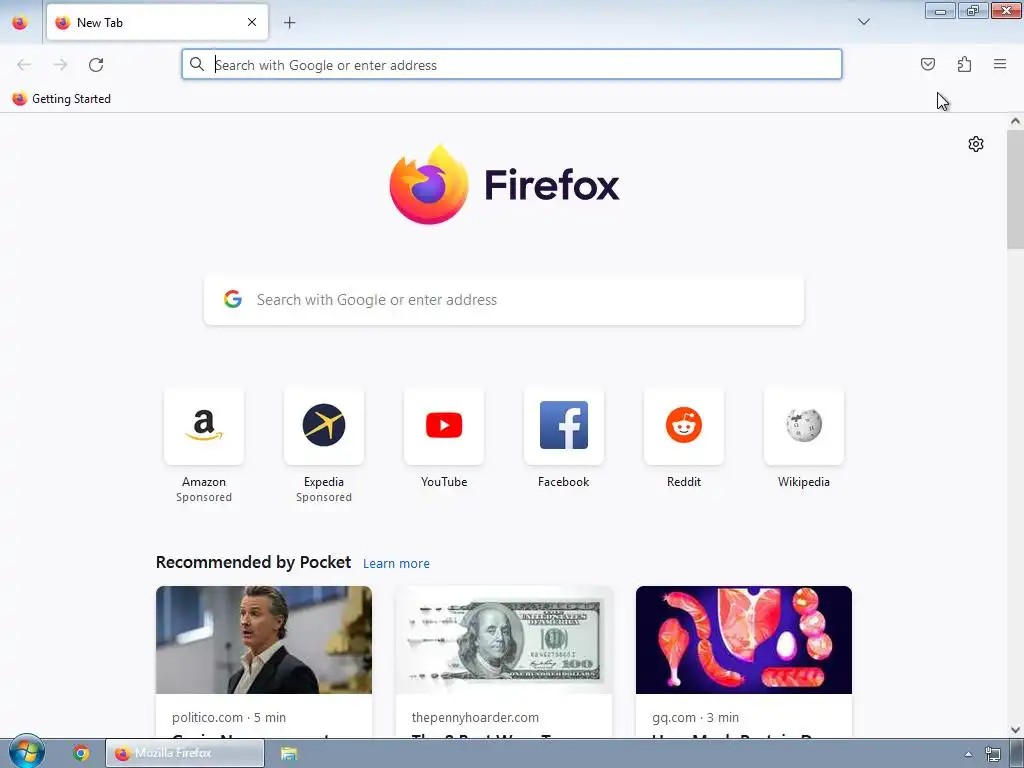Click the Google icon in page search
This screenshot has height=768, width=1024.
pyautogui.click(x=233, y=299)
